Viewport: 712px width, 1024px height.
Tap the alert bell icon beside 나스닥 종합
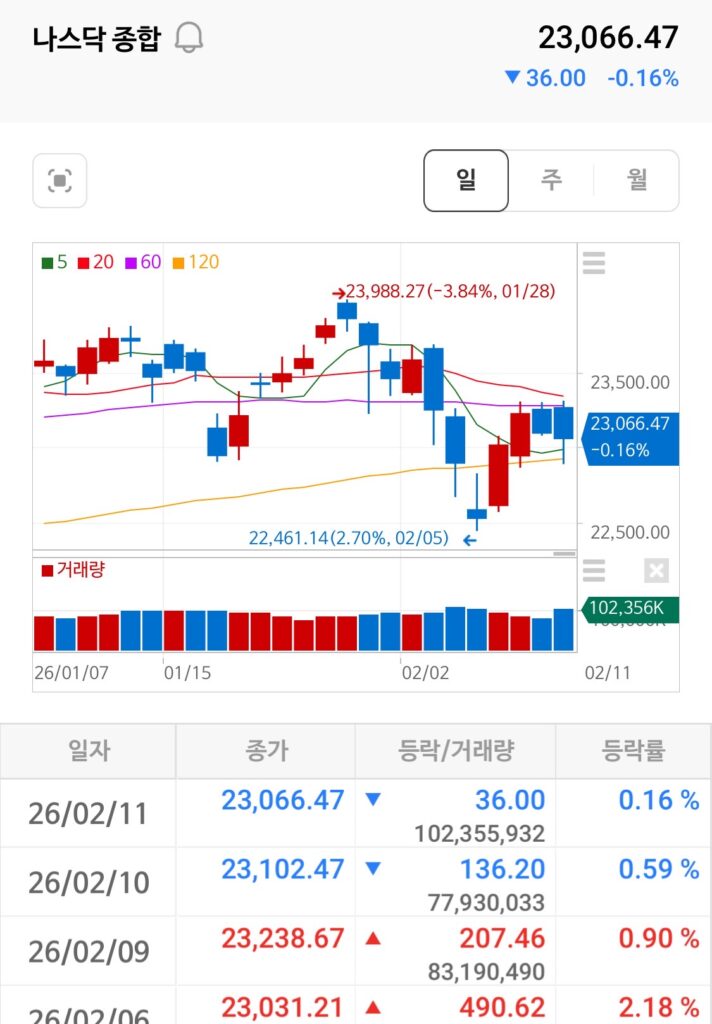(x=188, y=39)
